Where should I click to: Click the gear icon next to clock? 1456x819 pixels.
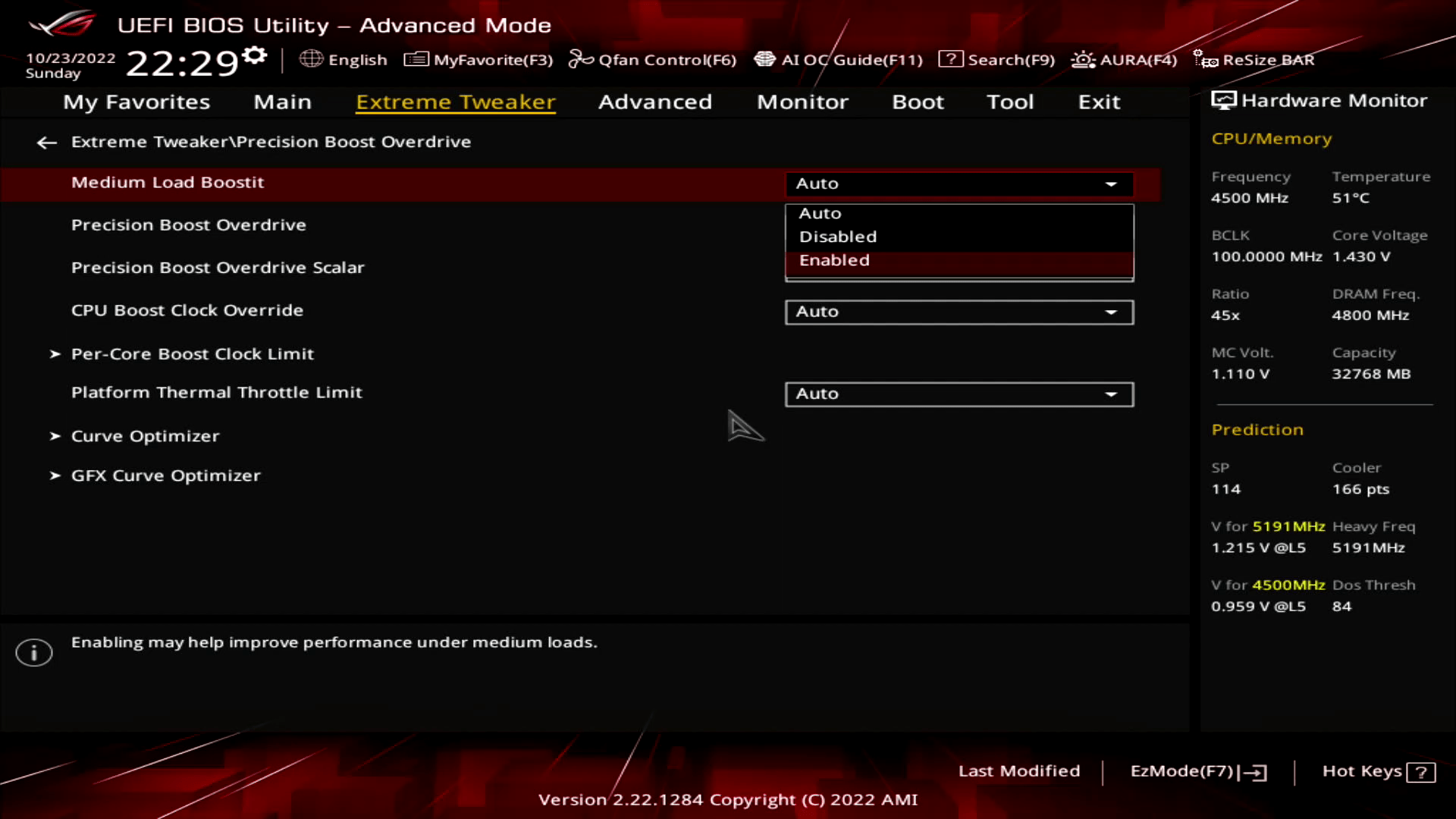pos(256,55)
